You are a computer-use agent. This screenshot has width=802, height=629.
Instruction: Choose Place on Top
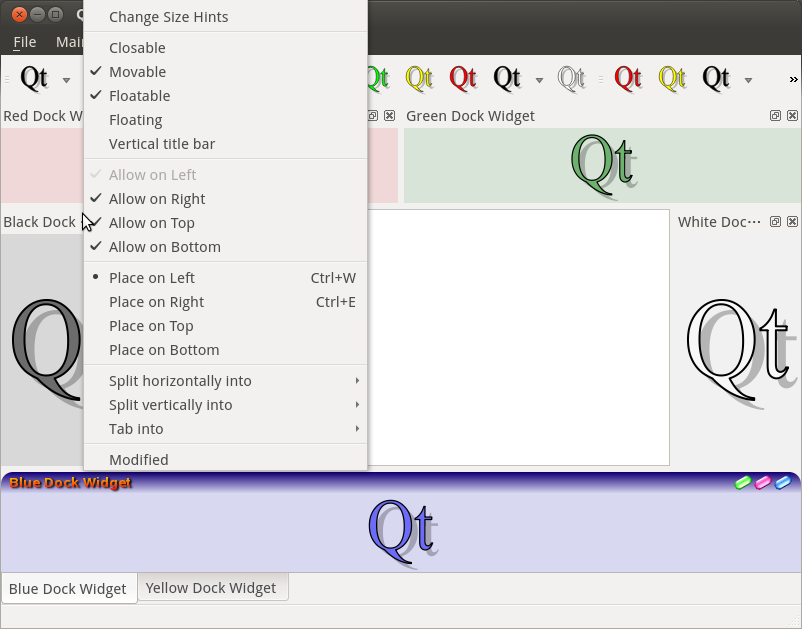226,326
